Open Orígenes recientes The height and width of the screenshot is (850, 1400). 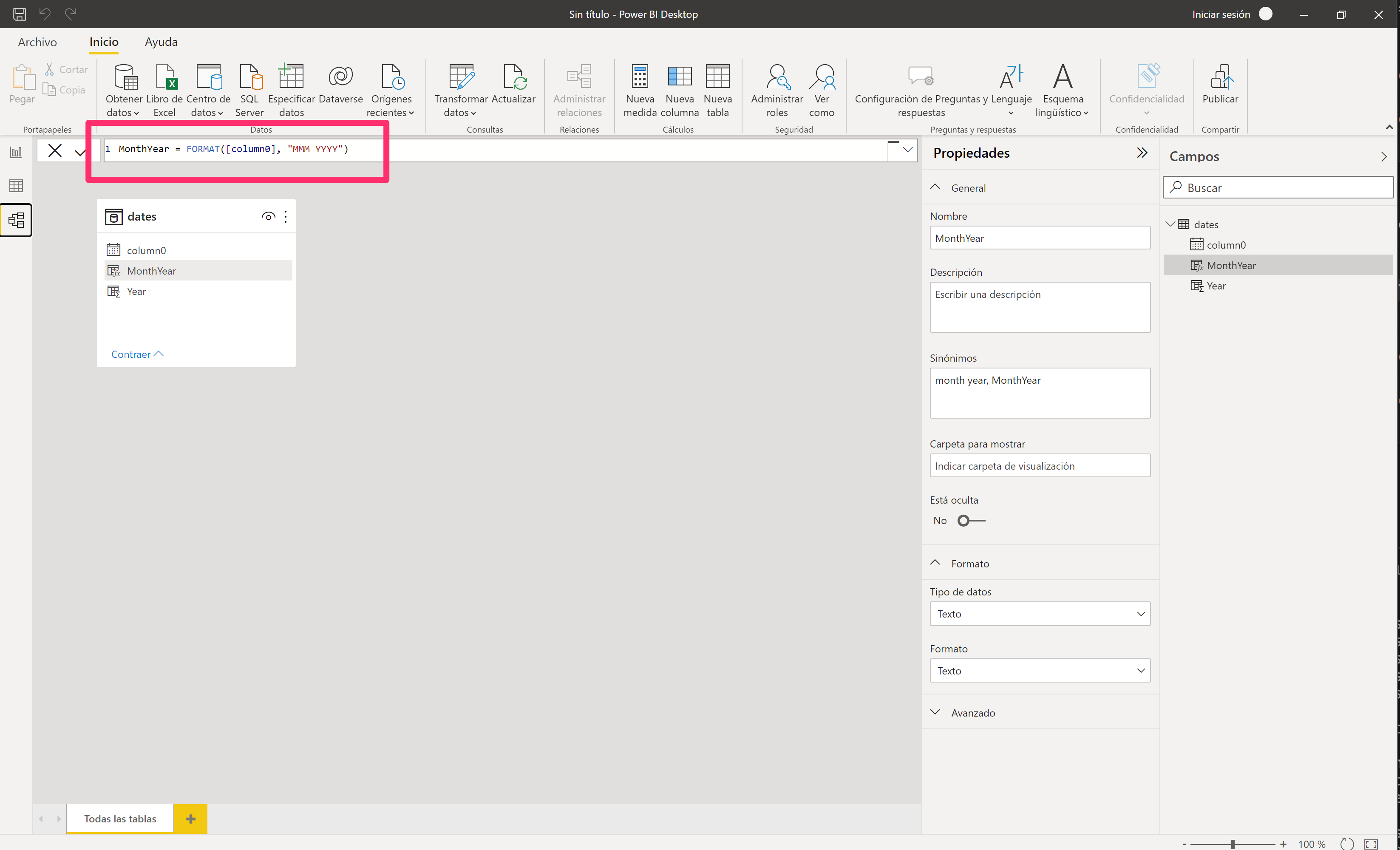tap(391, 91)
